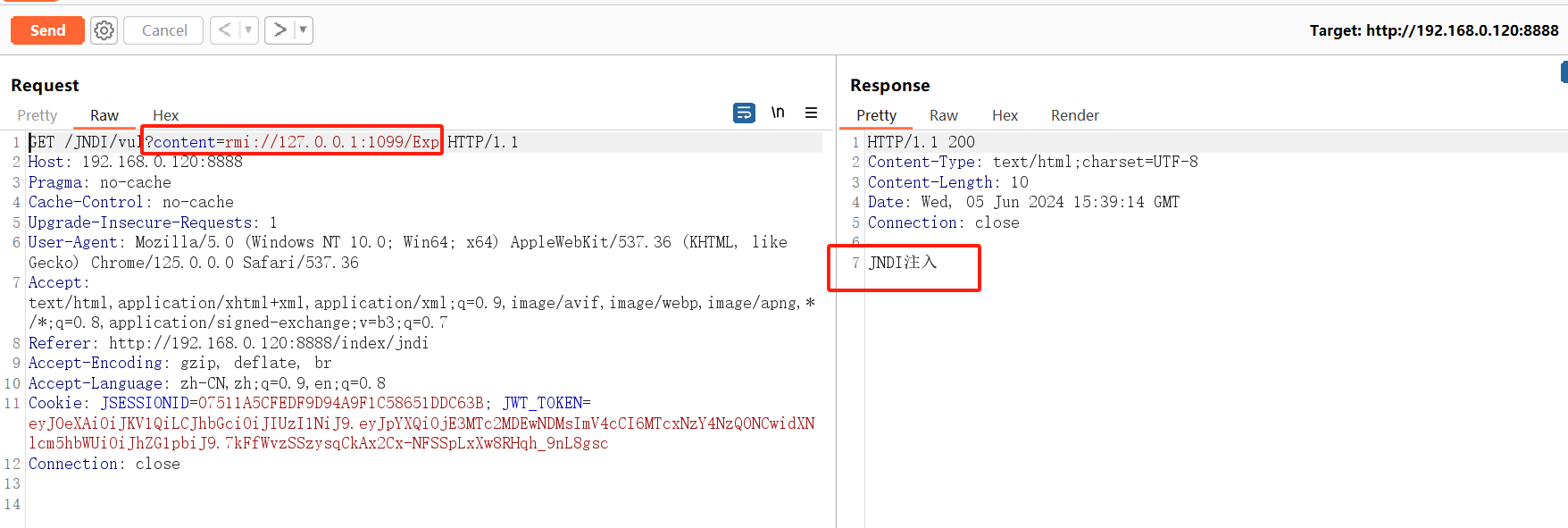
Task: Click the Upgrade-Insecure-Requests header
Action: pos(153,222)
